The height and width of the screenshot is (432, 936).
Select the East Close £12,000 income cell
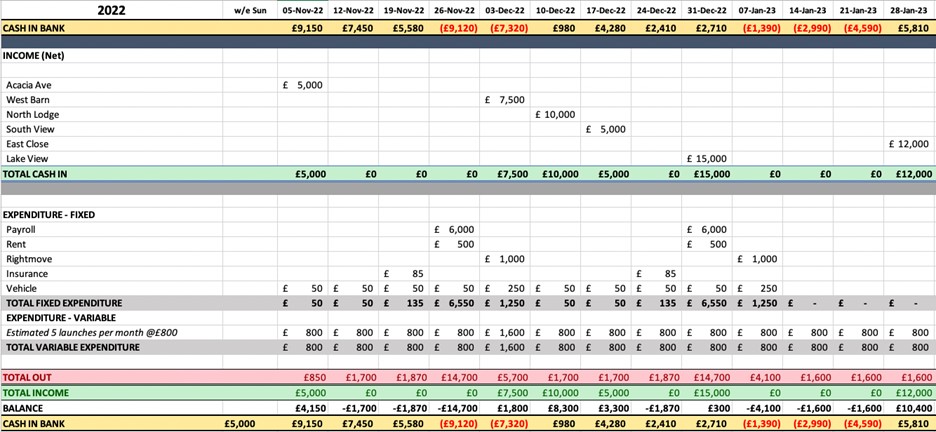pos(909,144)
